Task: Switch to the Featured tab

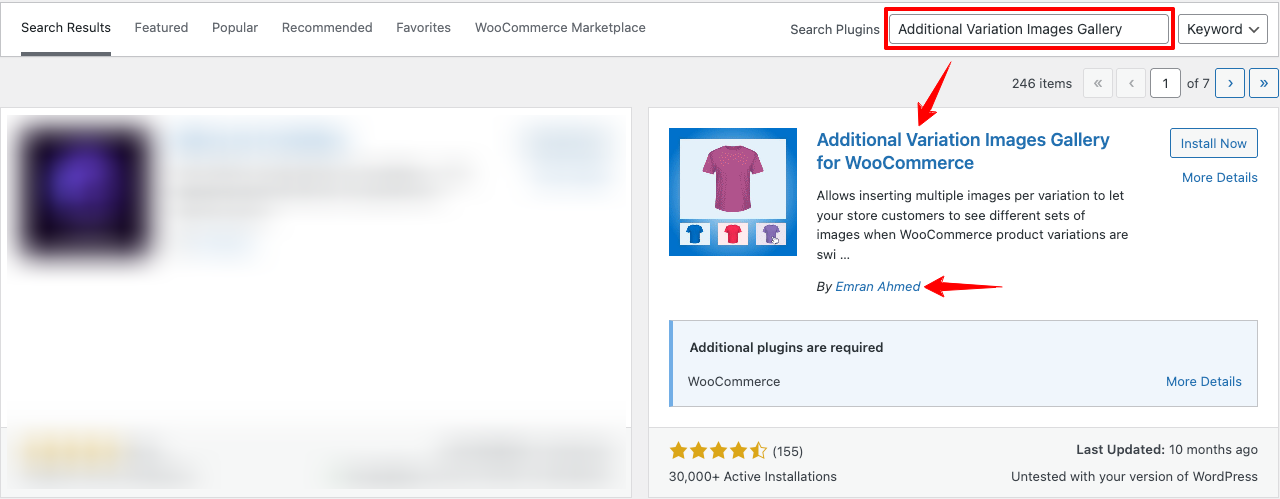Action: [x=161, y=28]
